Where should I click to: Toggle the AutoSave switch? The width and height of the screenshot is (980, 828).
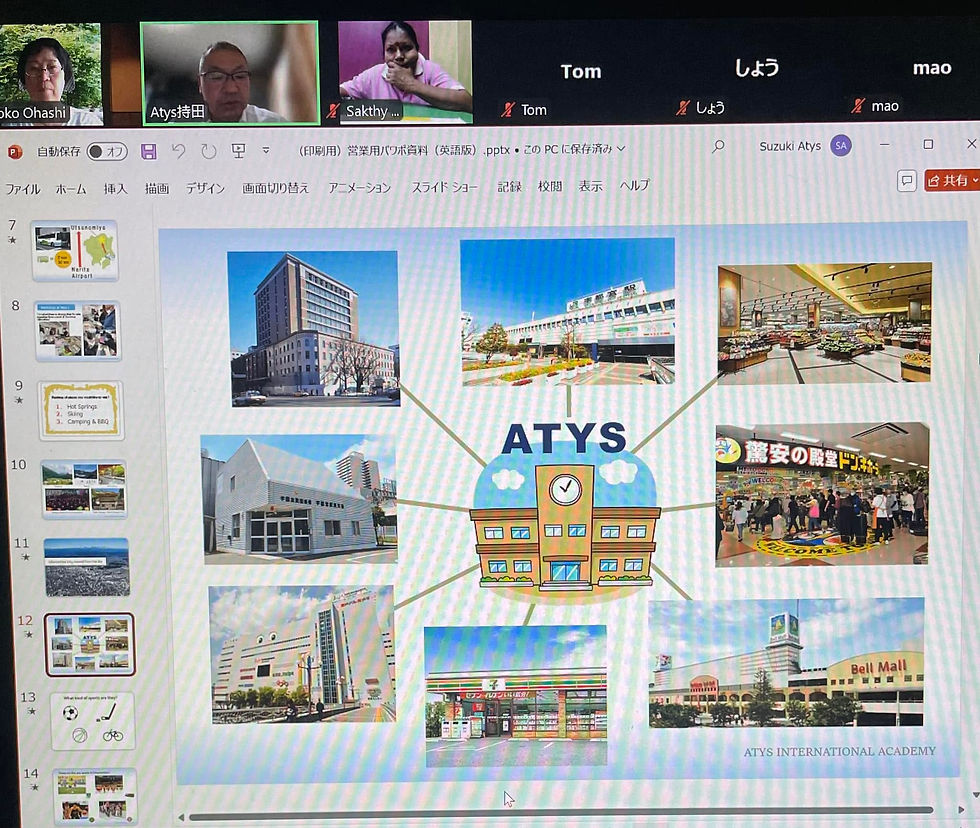[x=107, y=151]
